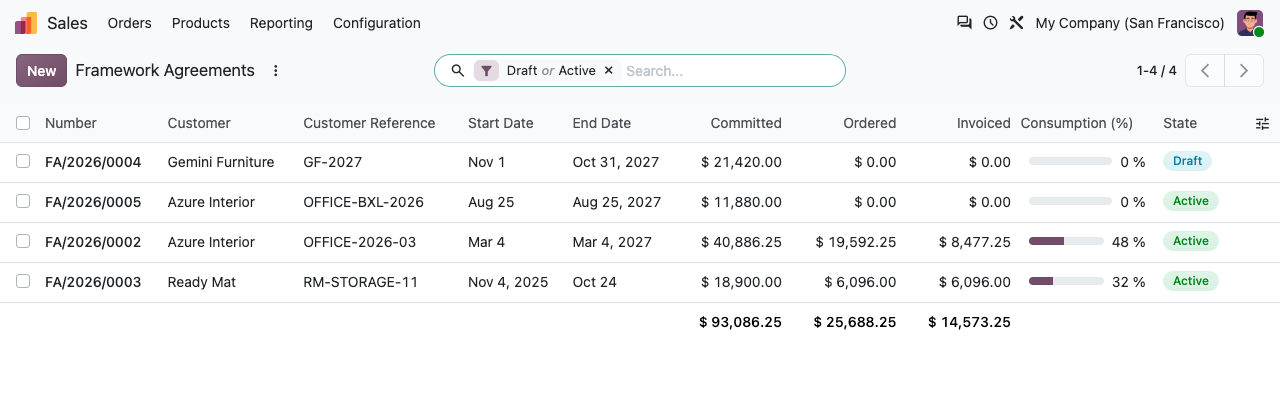Click the filter funnel icon in search
The height and width of the screenshot is (420, 1280).
click(486, 71)
